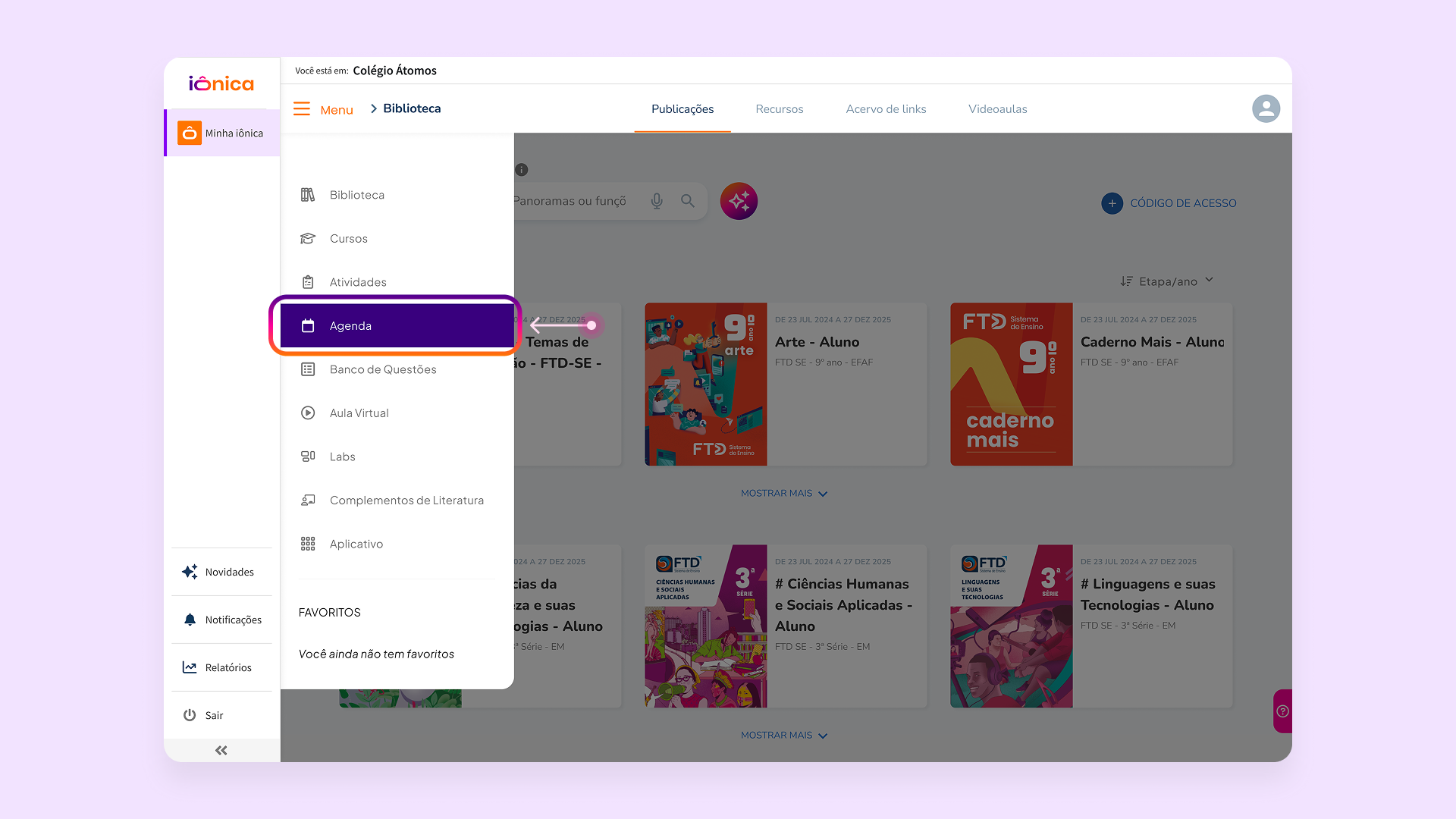Expand the lower MOSTRAR MAIS under 3ª Série
Viewport: 1456px width, 819px height.
[784, 736]
